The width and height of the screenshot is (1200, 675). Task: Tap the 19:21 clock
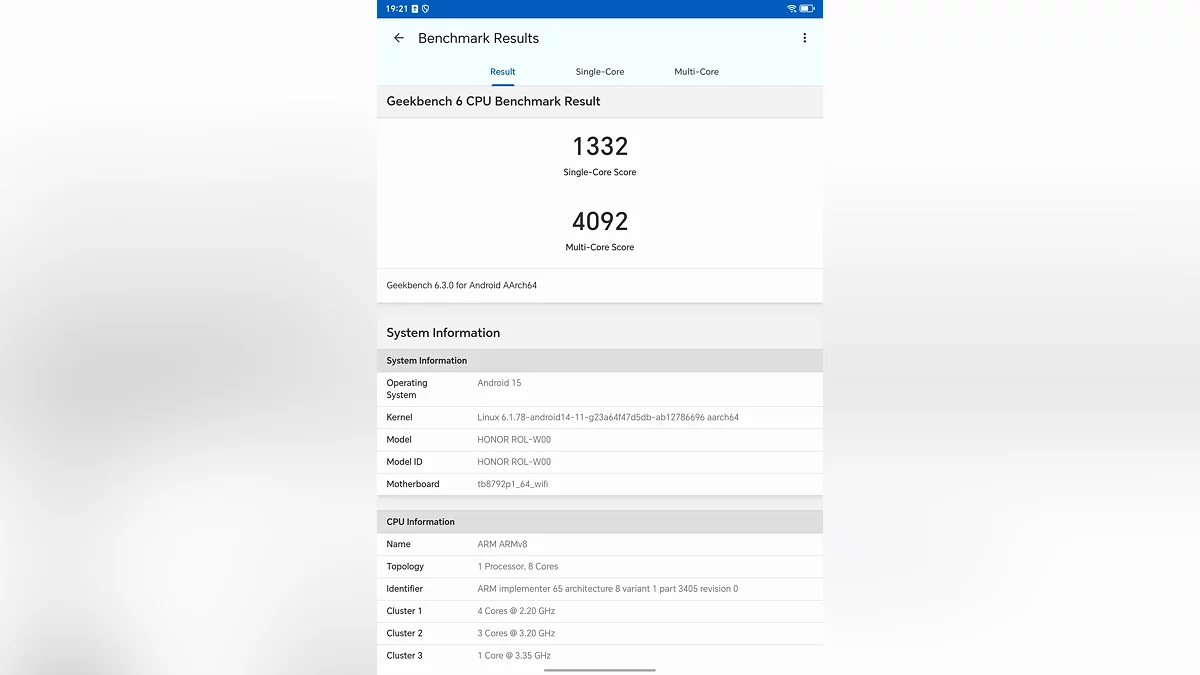[x=397, y=8]
